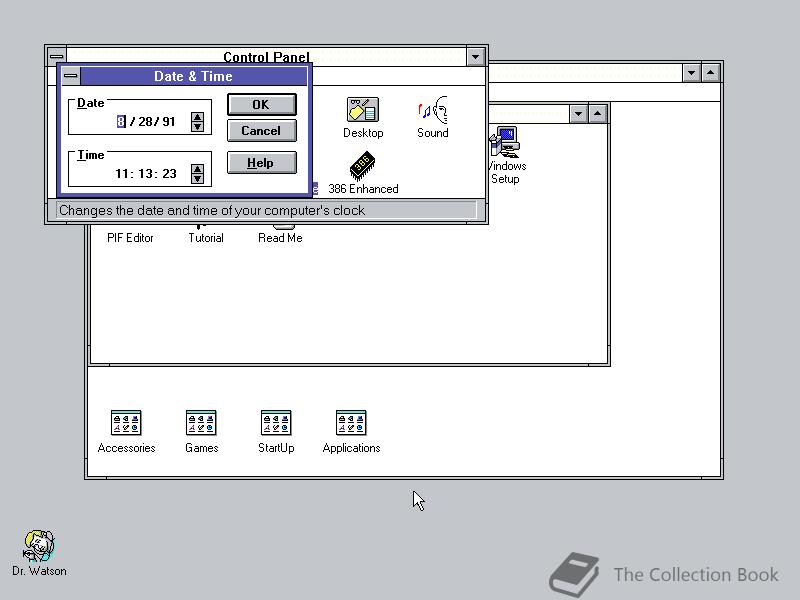This screenshot has height=600, width=800.
Task: Select the Tutorial label in Main group
Action: click(206, 238)
